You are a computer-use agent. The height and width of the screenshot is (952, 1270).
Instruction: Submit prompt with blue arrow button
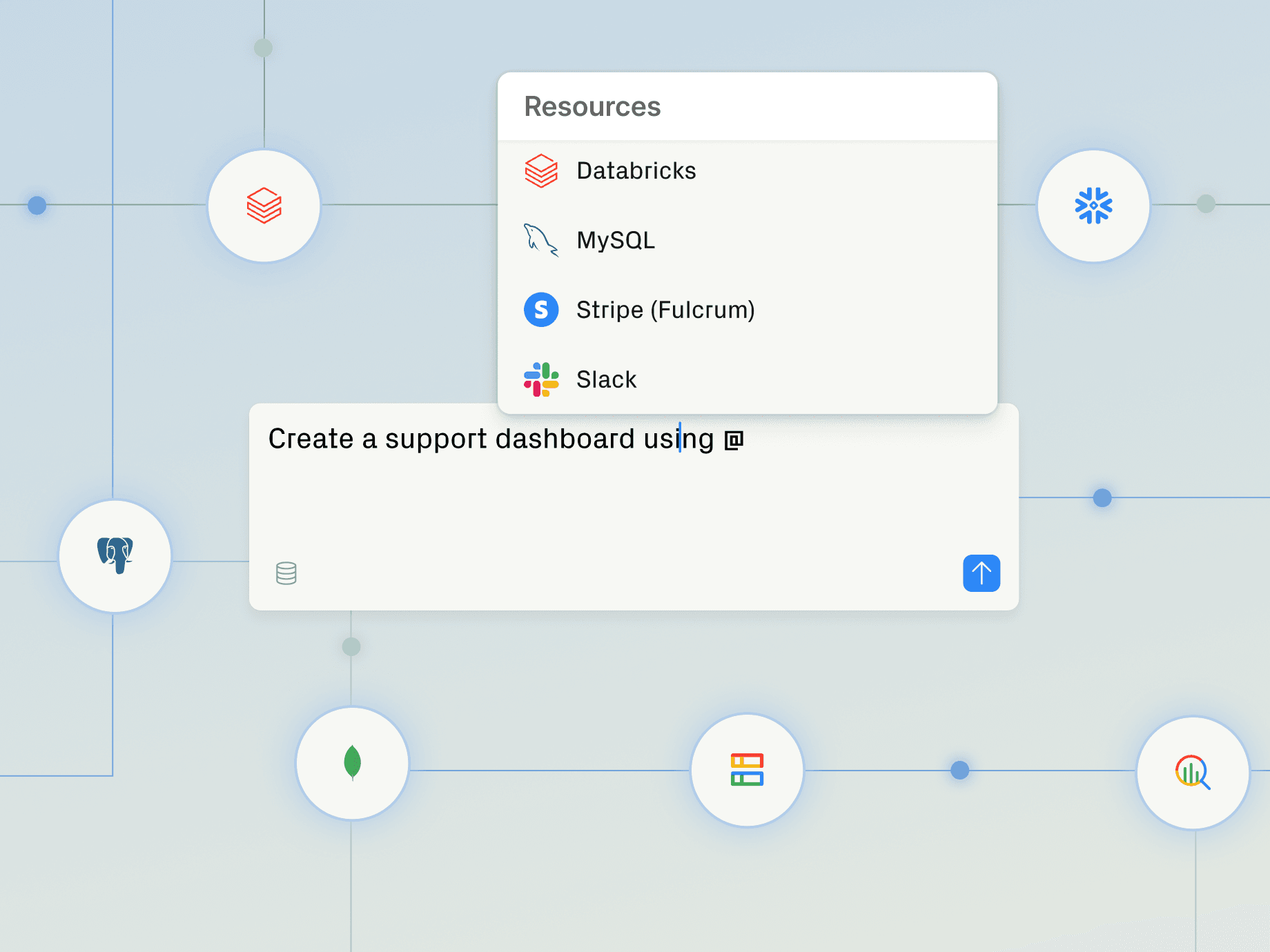[x=981, y=573]
